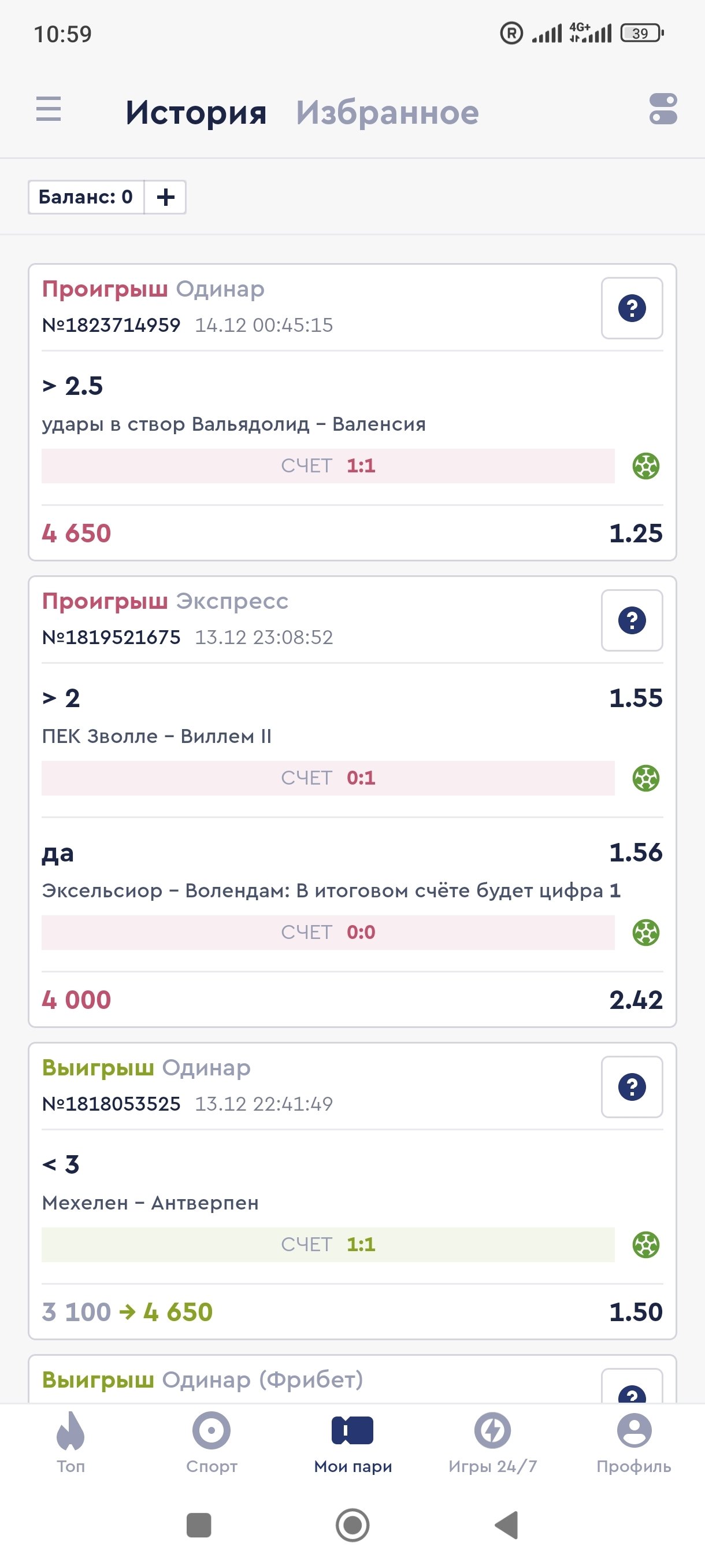
Task: Tap the Баланс: 0 label
Action: click(86, 197)
